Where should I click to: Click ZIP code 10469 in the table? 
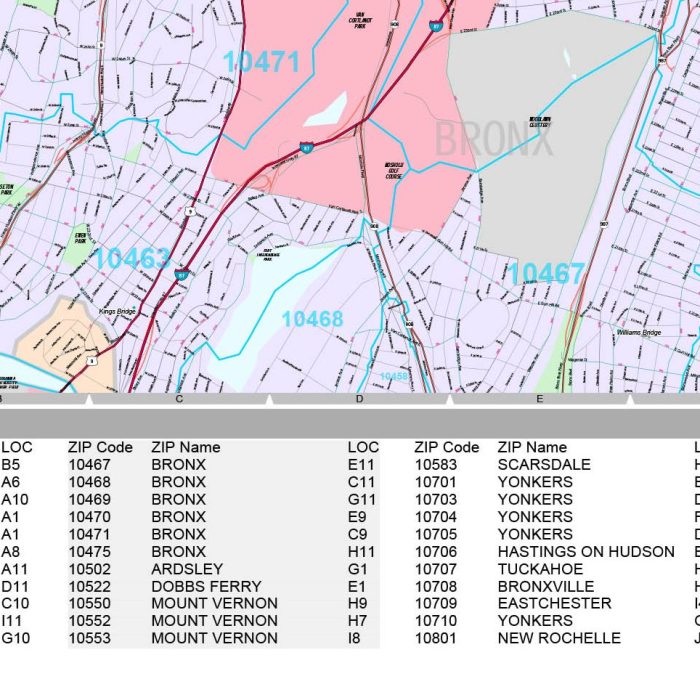pyautogui.click(x=89, y=500)
